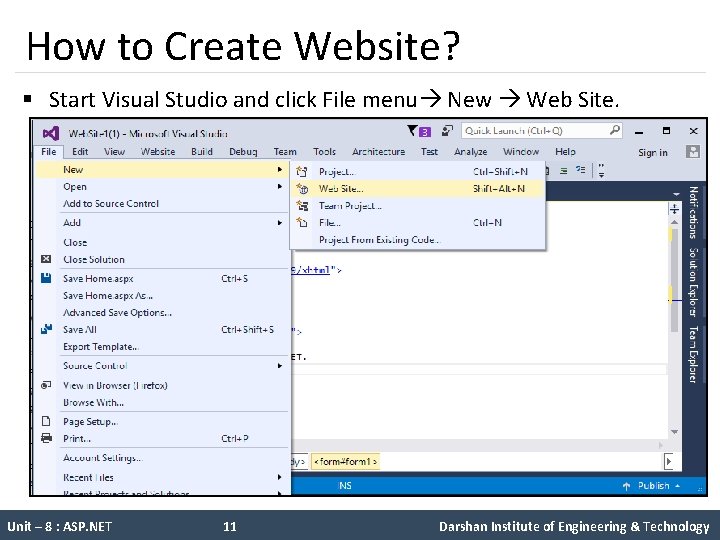Click the Save Home.aspx floppy icon

tap(46, 278)
